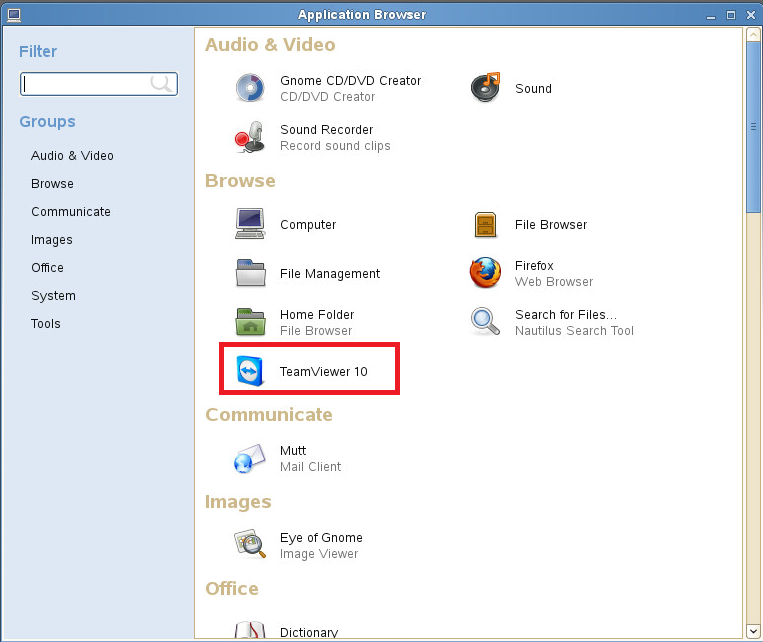
Task: Launch Sound Recorder microphone icon
Action: [250, 137]
